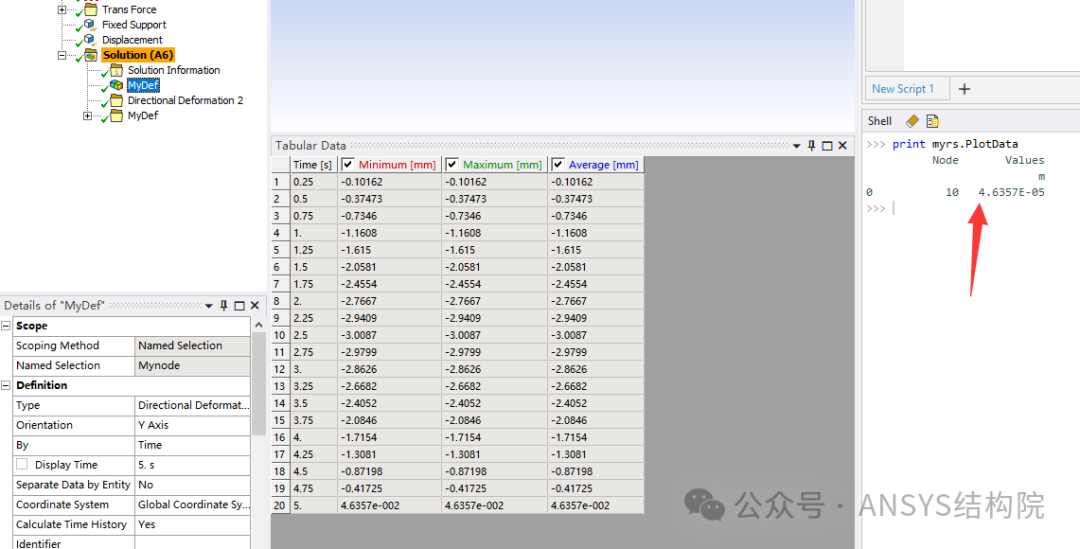Viewport: 1080px width, 549px height.
Task: Uncheck the Minimum [mm] column checkbox
Action: tap(348, 165)
